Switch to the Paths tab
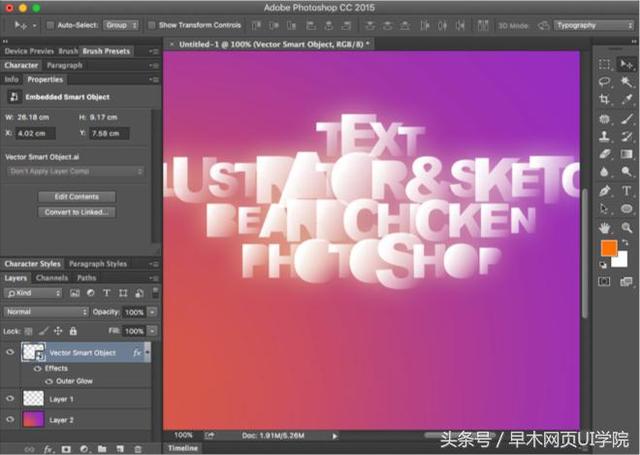640x455 pixels. pos(87,278)
